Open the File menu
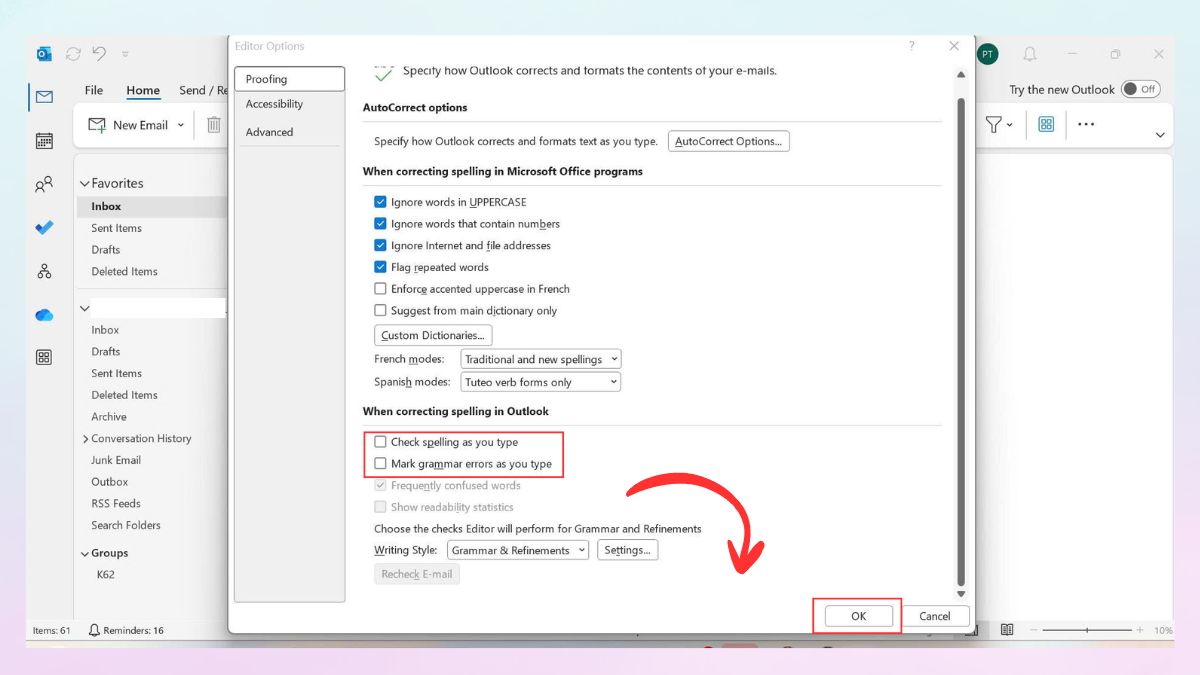Screen dimensions: 1200x675 [x=94, y=90]
